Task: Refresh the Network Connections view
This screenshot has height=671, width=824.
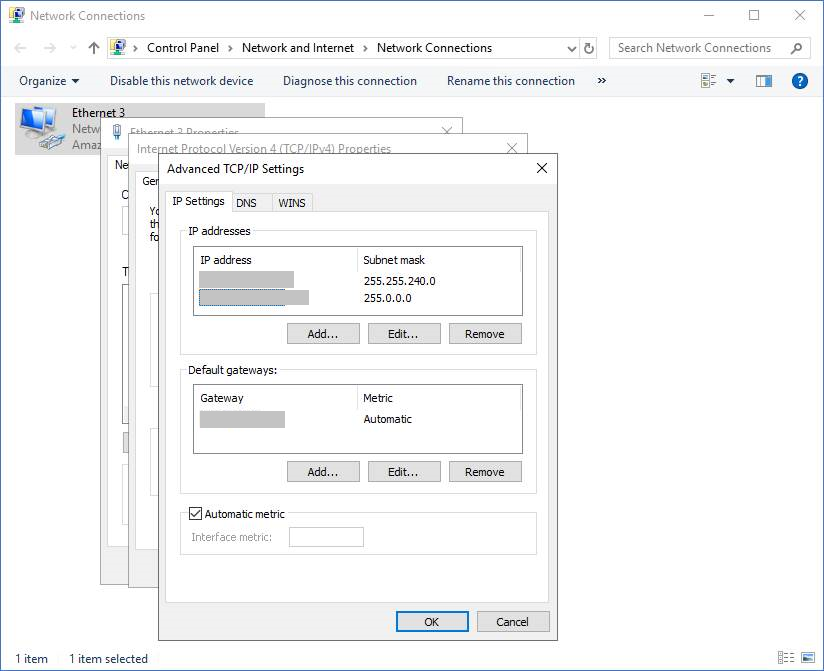Action: coord(589,48)
